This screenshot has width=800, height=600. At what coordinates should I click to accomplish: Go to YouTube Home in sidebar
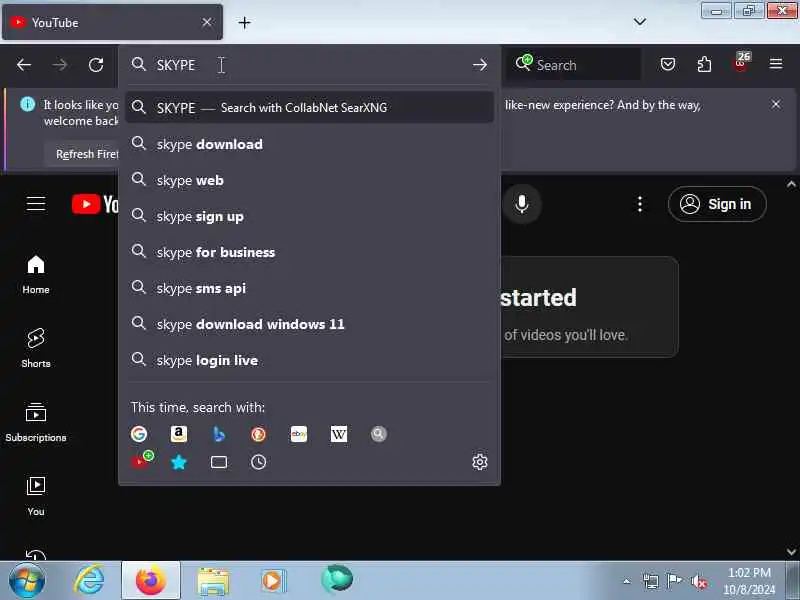coord(36,274)
